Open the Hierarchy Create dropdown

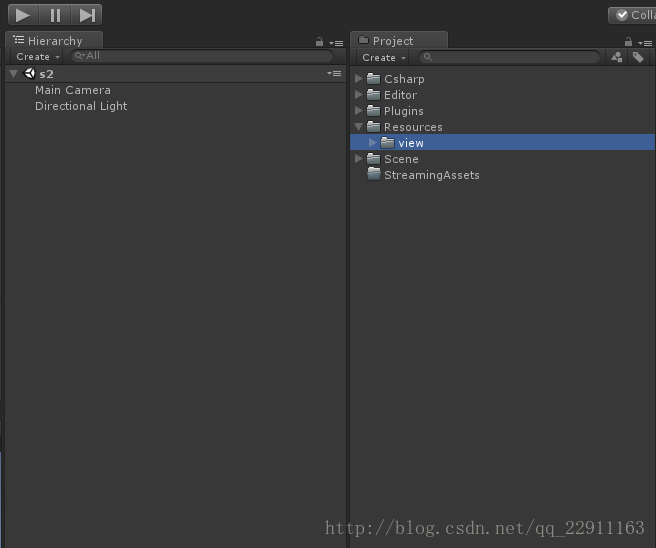pyautogui.click(x=37, y=56)
